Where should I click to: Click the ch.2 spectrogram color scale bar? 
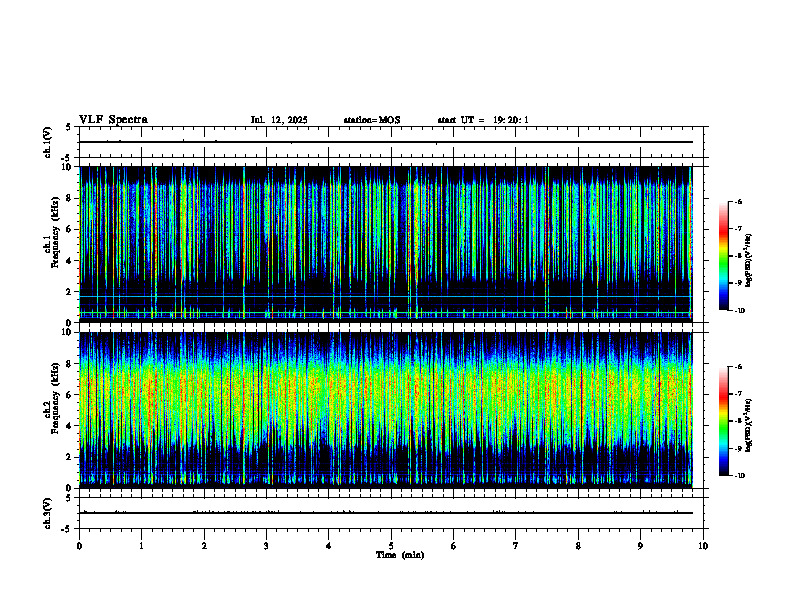click(x=724, y=421)
